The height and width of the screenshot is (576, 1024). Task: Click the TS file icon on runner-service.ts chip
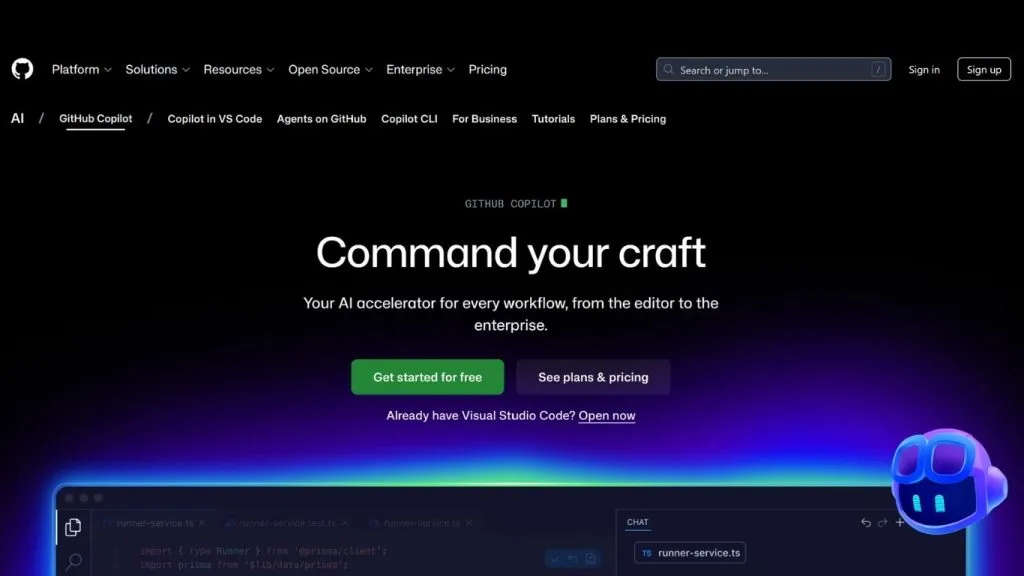click(647, 553)
